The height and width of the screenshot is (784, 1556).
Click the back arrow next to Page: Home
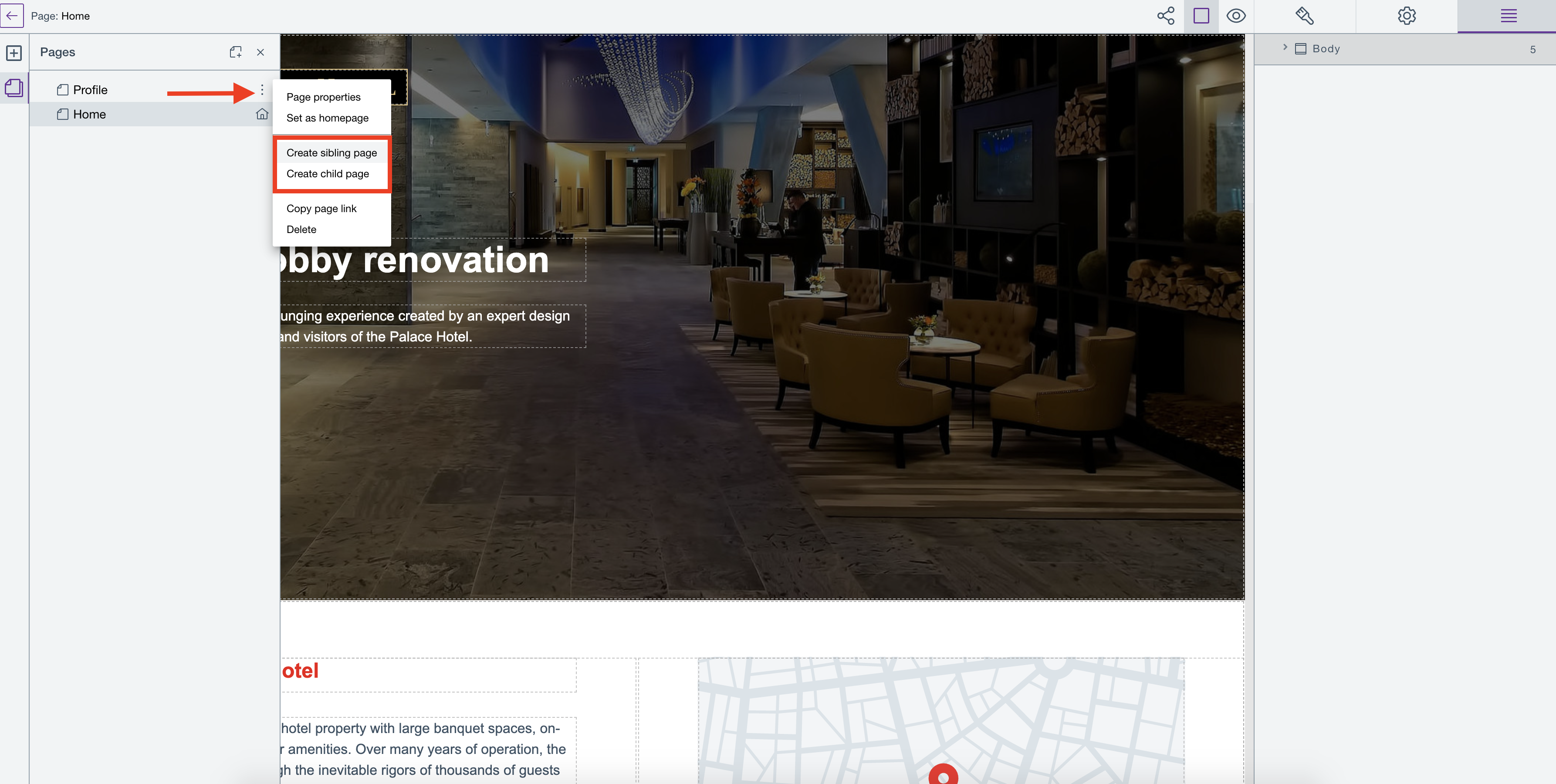point(12,16)
